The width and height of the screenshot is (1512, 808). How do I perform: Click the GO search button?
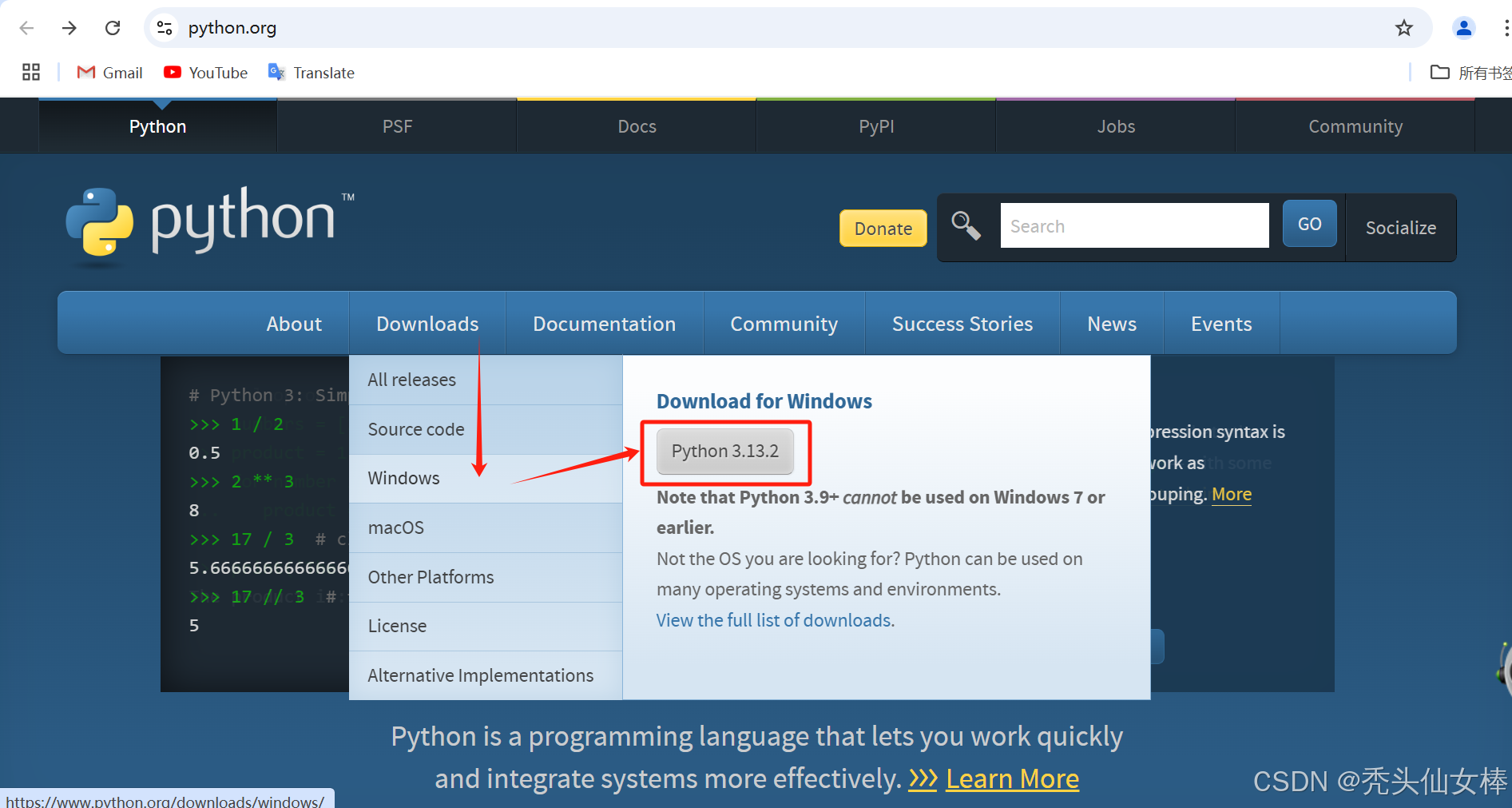click(1309, 224)
